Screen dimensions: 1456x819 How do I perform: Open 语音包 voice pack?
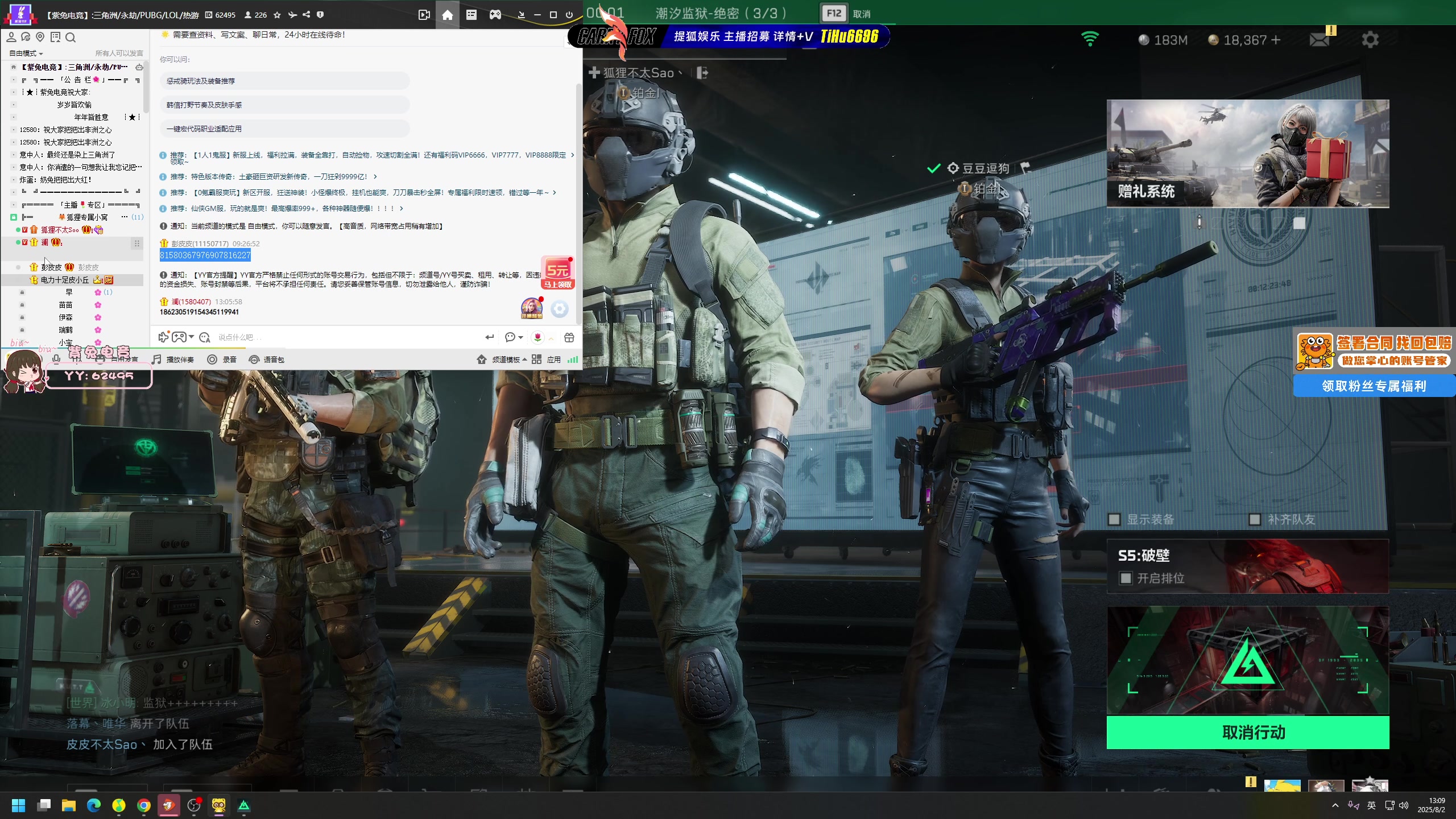point(267,359)
